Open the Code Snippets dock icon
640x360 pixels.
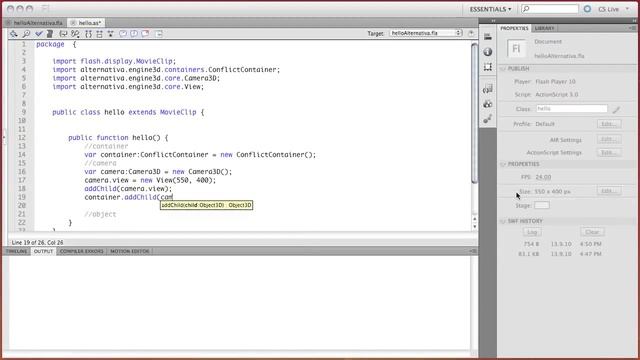[488, 89]
